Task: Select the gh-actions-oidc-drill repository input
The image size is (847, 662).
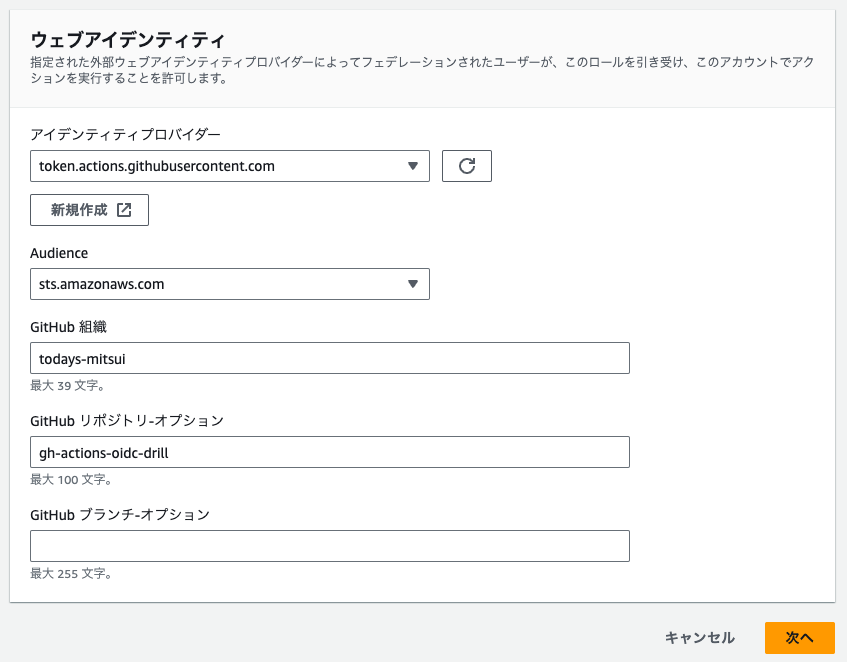Action: 330,452
